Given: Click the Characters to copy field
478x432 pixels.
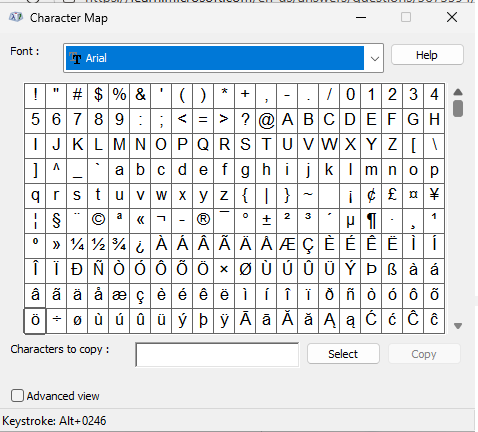Looking at the screenshot, I should pyautogui.click(x=217, y=355).
